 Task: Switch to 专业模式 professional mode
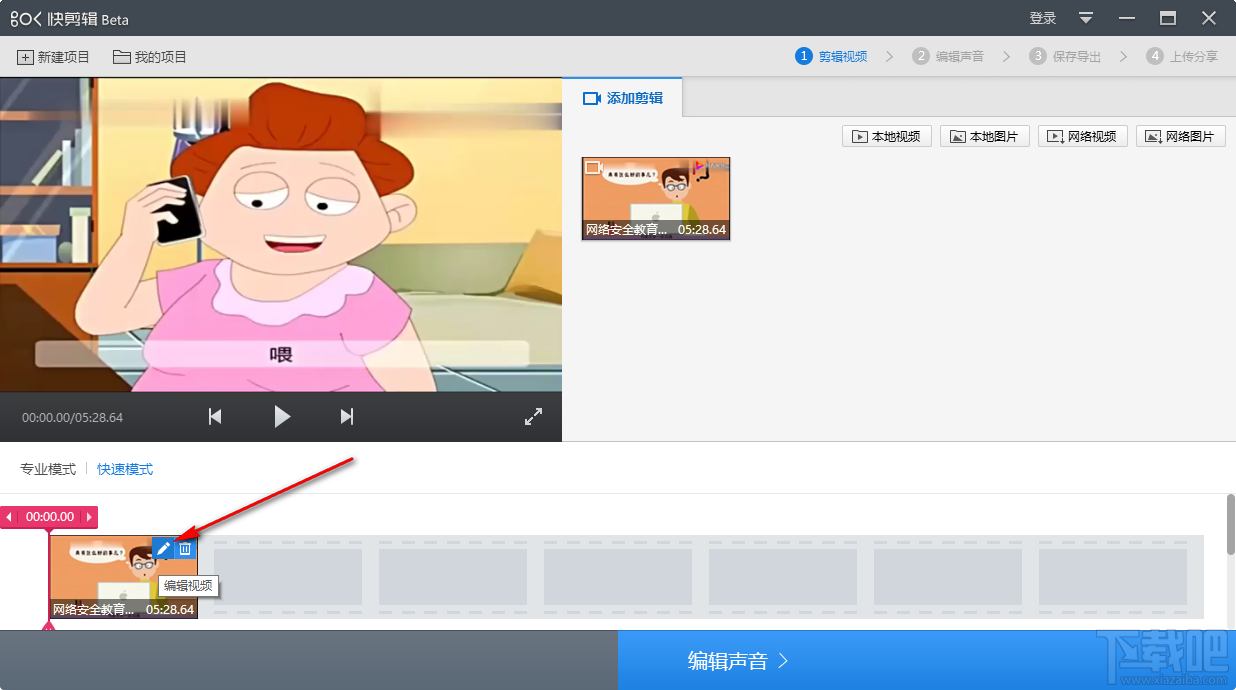point(48,469)
